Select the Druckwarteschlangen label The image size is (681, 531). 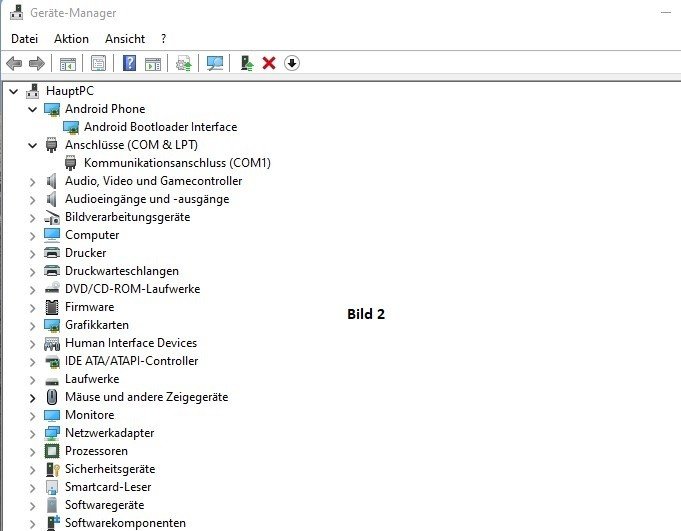click(122, 271)
